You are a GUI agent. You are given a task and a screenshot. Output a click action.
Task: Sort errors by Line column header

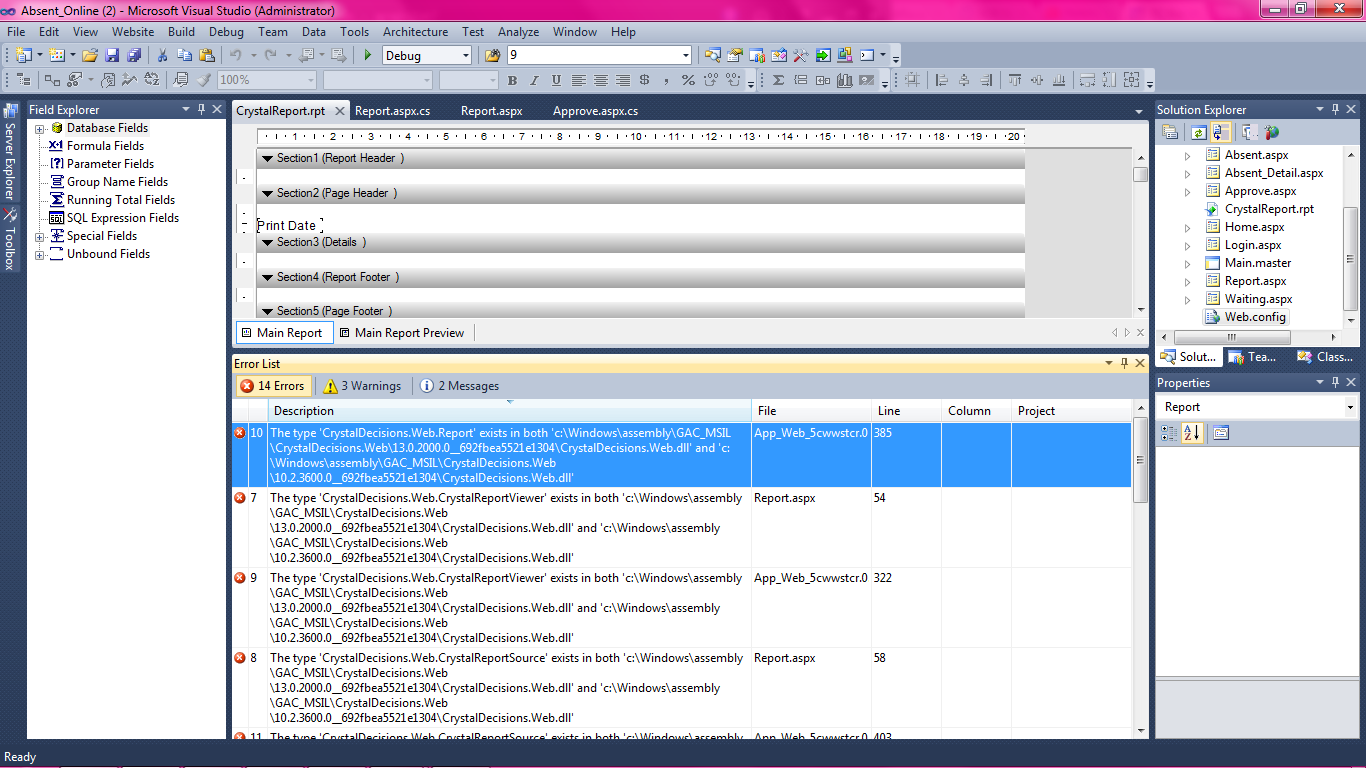click(x=906, y=411)
